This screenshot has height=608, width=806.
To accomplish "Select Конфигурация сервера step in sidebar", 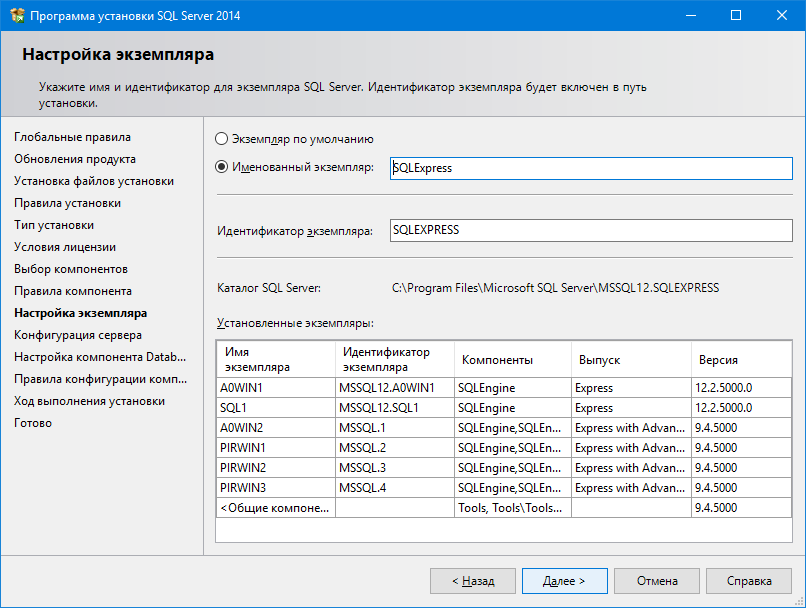I will [77, 335].
